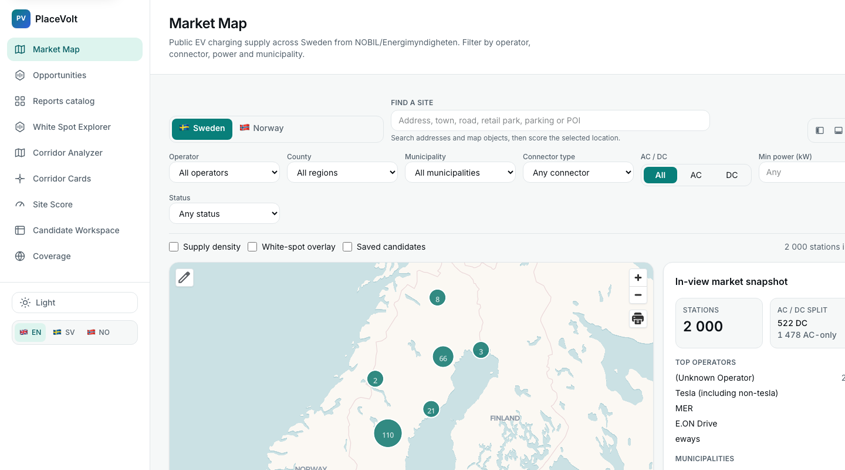Screen dimensions: 845x470
Task: Zoom in with the map plus button
Action: click(x=638, y=278)
